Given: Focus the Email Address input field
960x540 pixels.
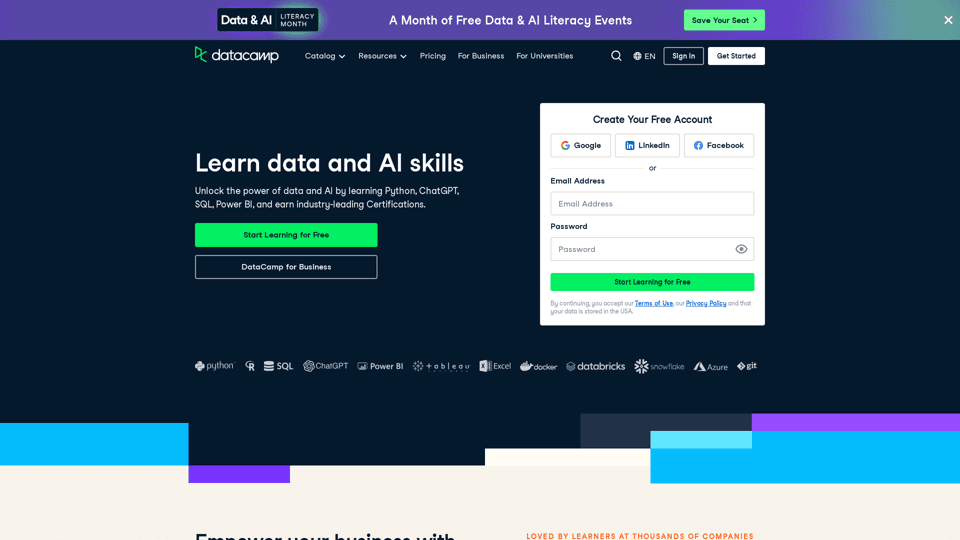Looking at the screenshot, I should pos(652,203).
